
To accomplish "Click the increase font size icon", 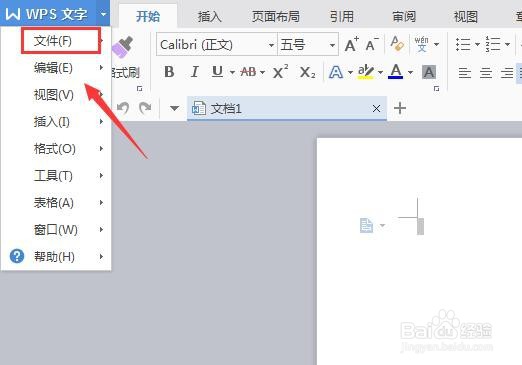I will 351,44.
